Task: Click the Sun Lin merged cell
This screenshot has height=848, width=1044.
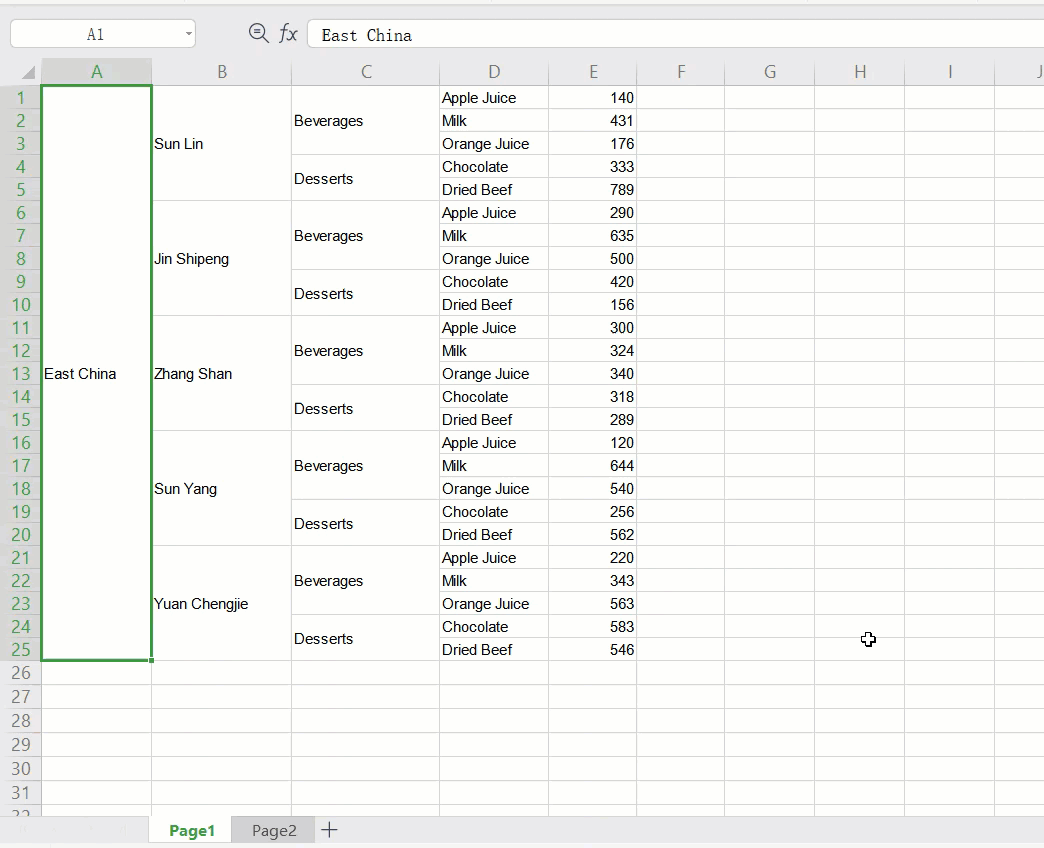Action: (x=222, y=144)
